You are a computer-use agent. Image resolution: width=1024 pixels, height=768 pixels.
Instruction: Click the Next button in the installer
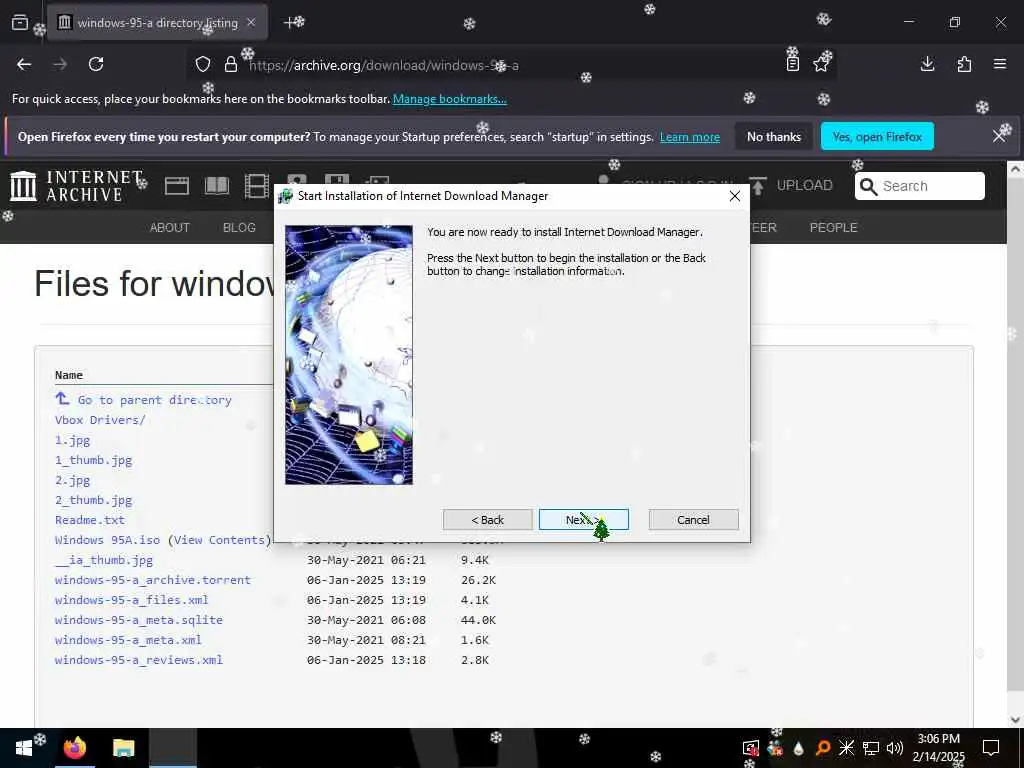pyautogui.click(x=583, y=520)
